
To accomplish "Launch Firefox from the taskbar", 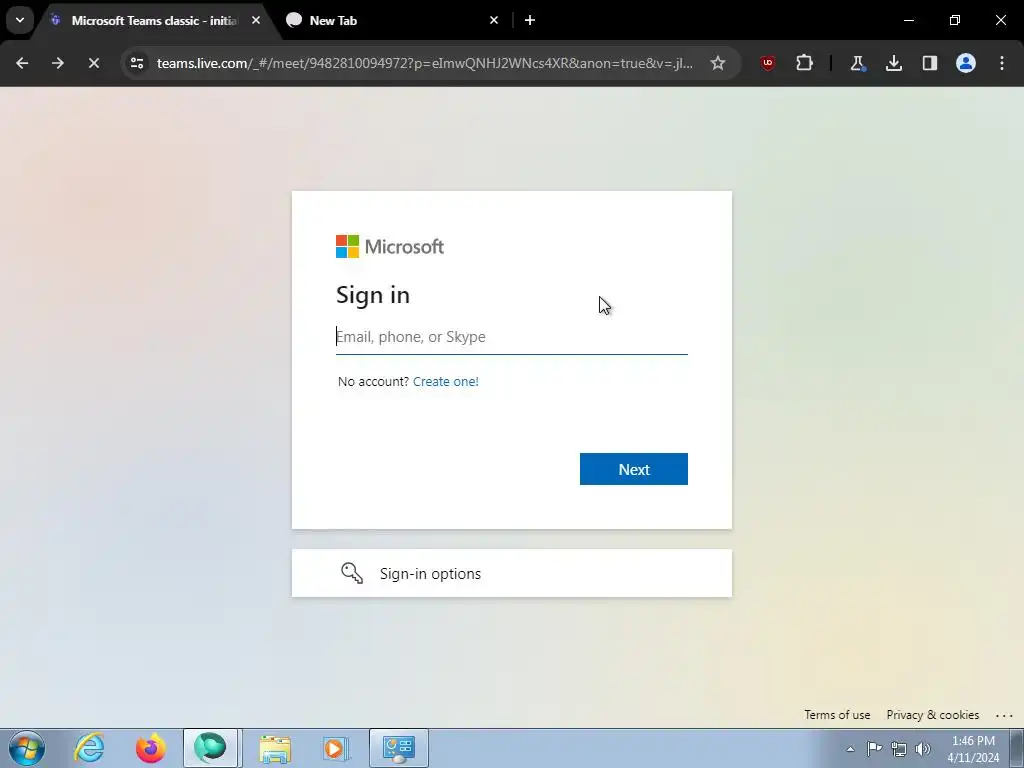I will (150, 748).
